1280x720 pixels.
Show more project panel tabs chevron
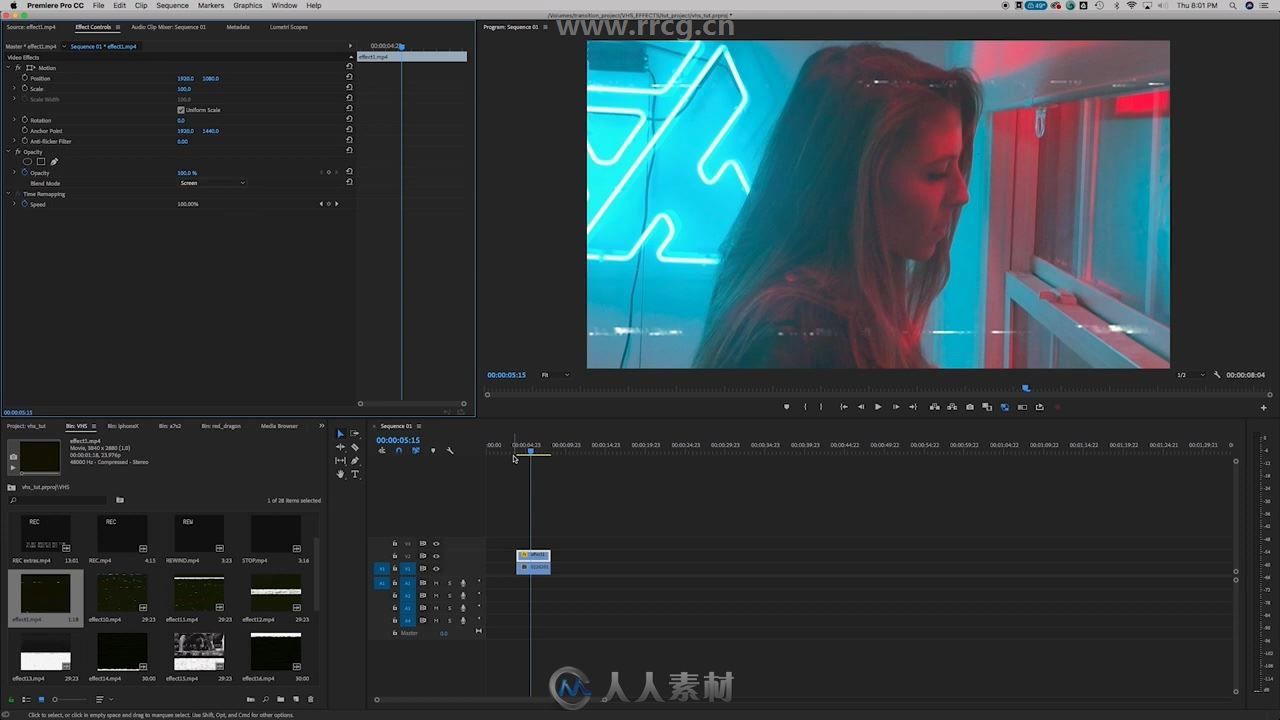pos(321,426)
